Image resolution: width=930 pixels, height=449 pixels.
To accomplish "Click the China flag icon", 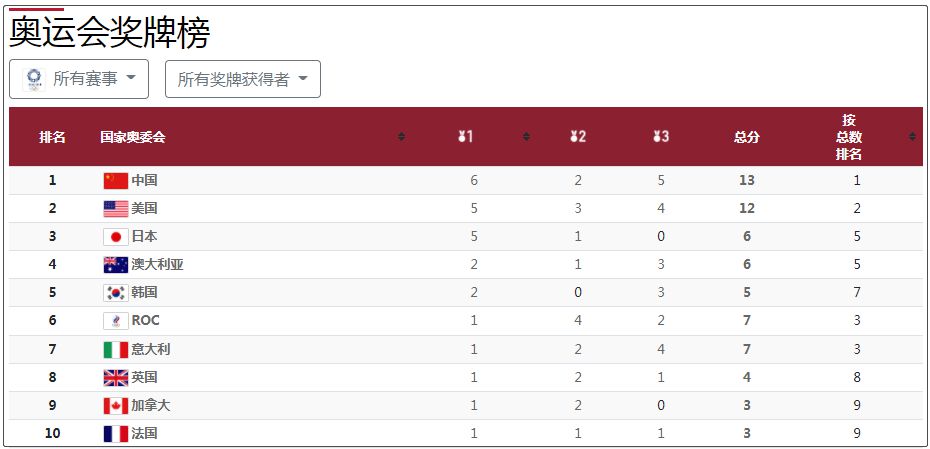I will pos(116,180).
